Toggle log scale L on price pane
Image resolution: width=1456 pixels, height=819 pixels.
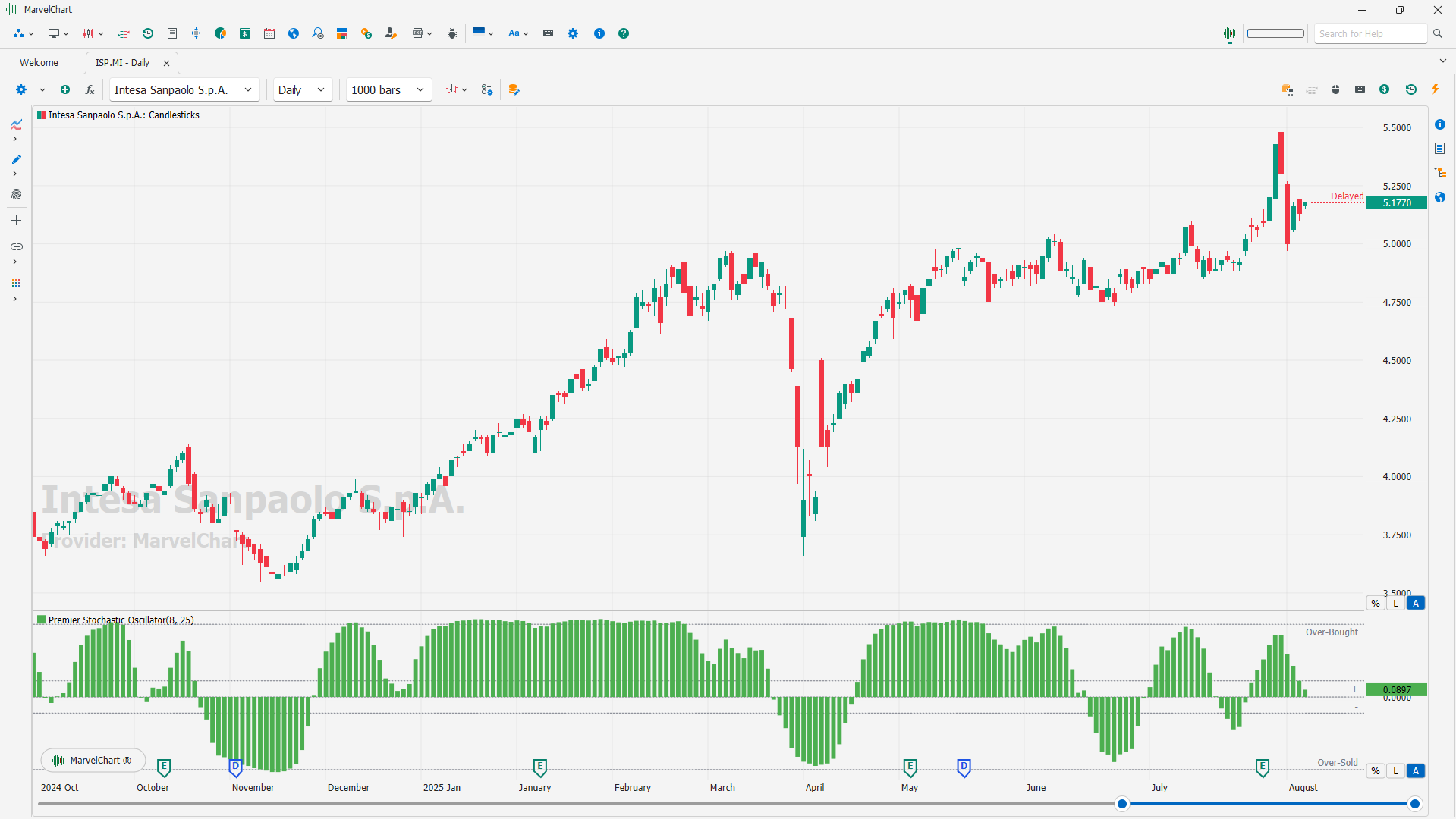pyautogui.click(x=1395, y=604)
